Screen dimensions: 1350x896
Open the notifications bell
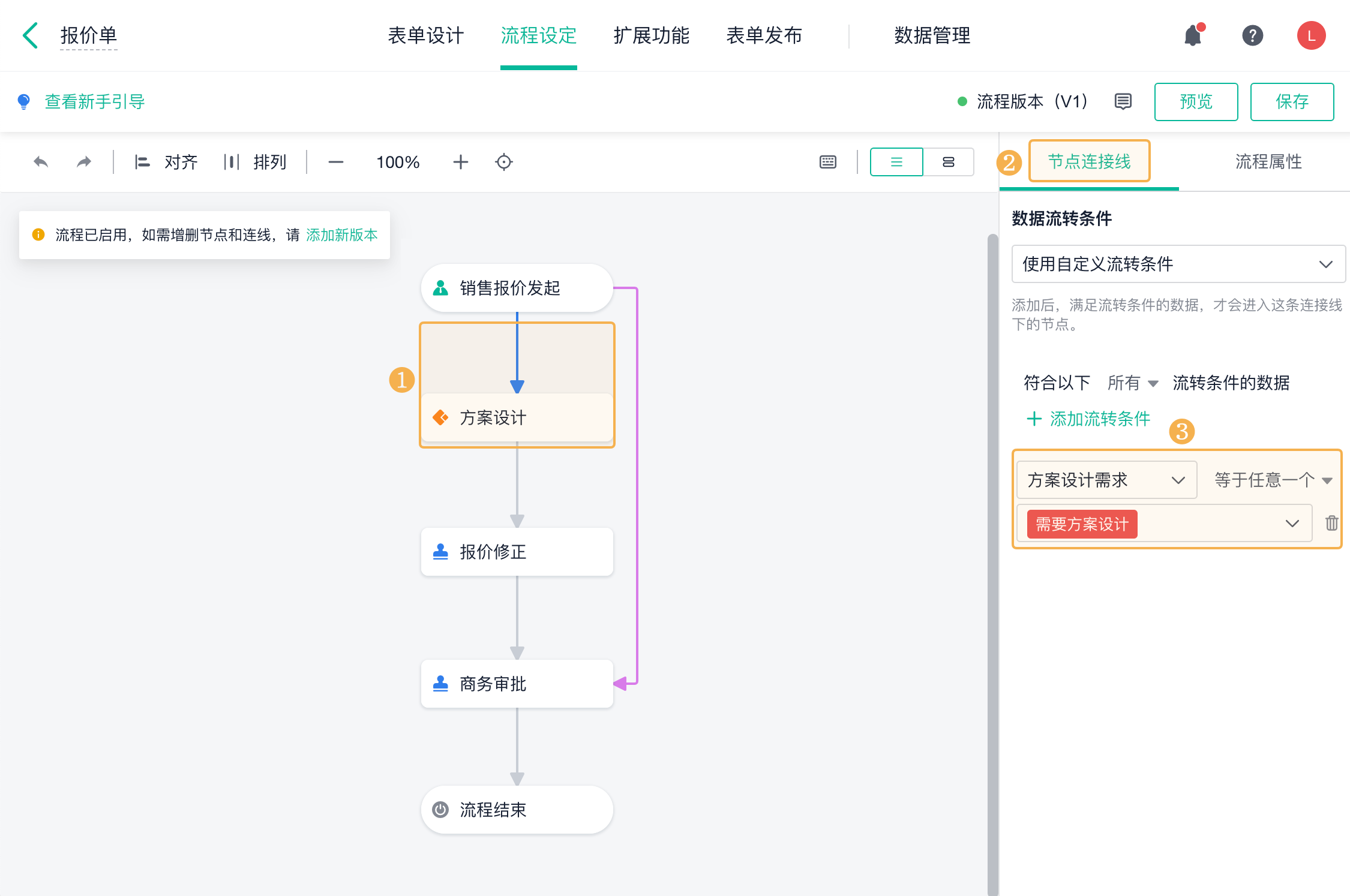[1193, 35]
